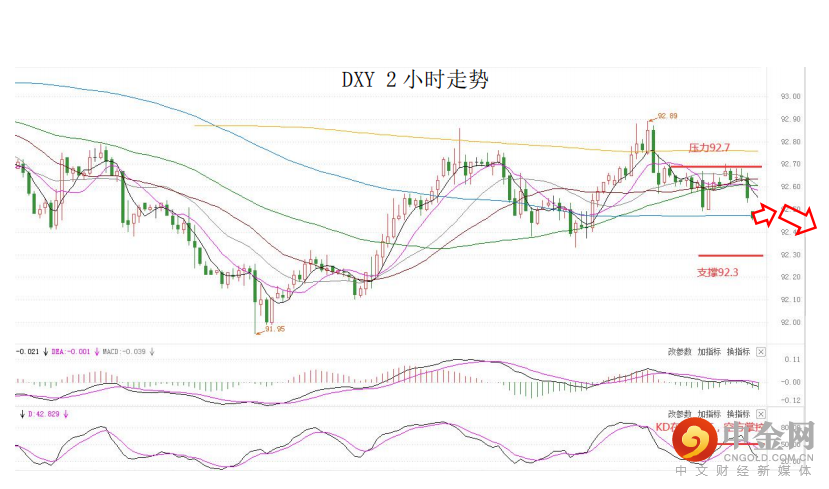Click the 92.60 price axis label
Image resolution: width=829 pixels, height=489 pixels.
point(790,187)
